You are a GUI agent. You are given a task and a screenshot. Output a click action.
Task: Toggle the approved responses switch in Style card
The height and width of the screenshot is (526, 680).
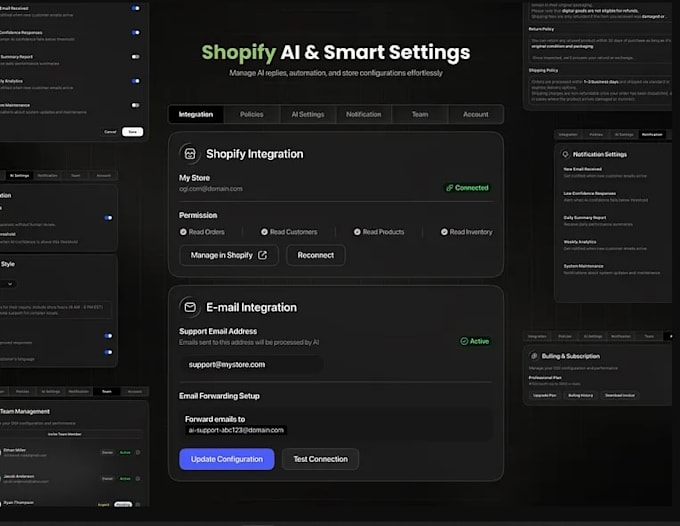pos(108,336)
